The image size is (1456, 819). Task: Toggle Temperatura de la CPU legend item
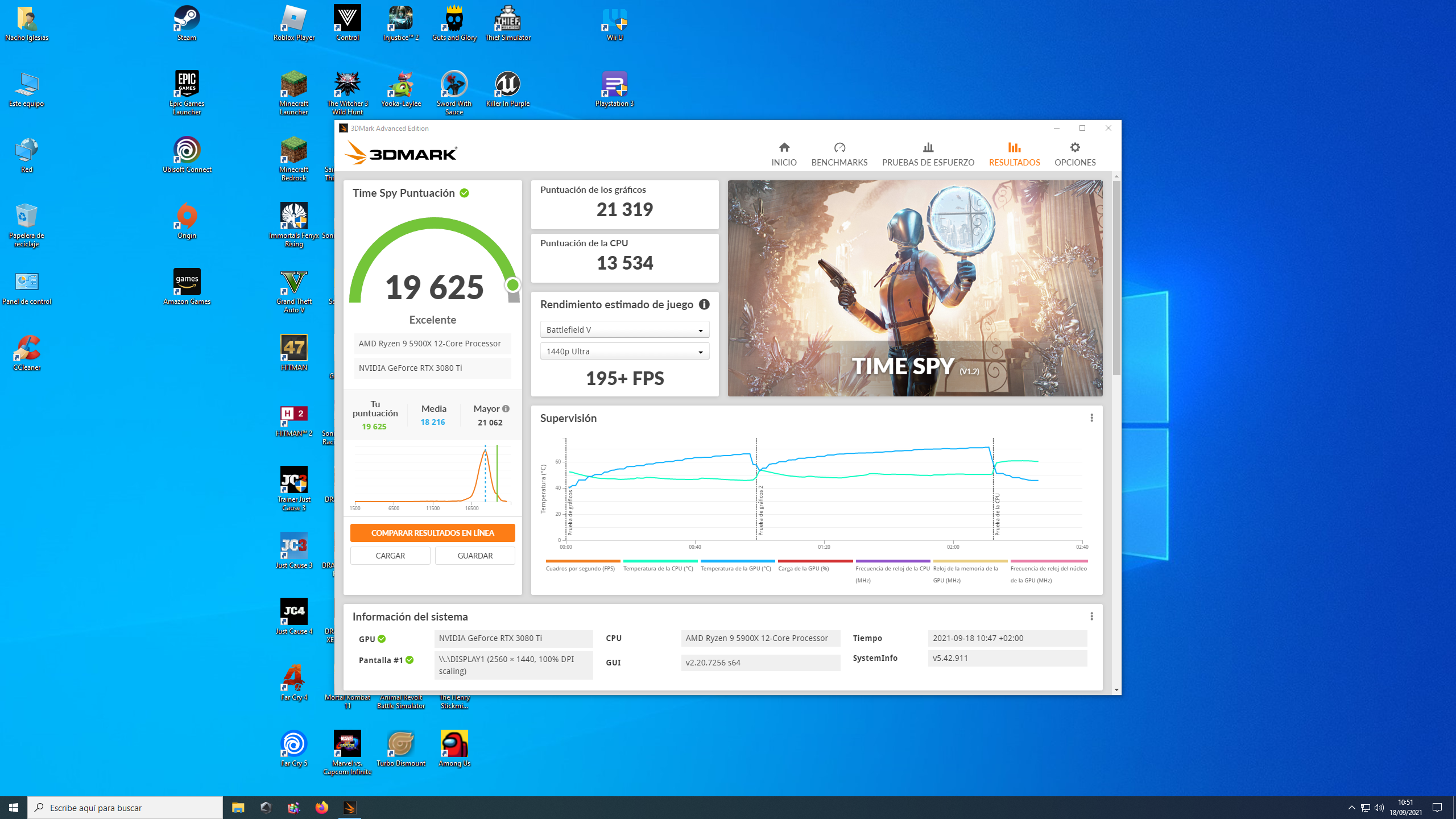tap(660, 565)
